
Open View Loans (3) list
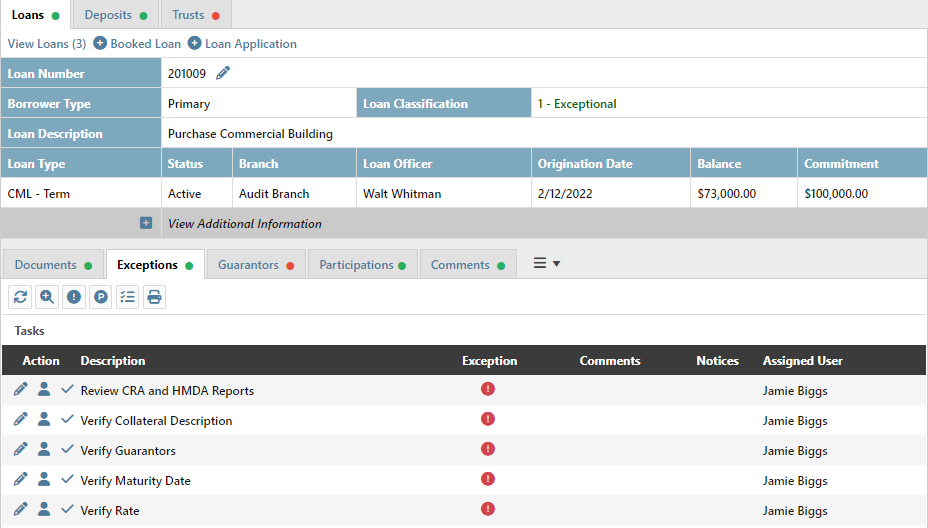click(46, 44)
